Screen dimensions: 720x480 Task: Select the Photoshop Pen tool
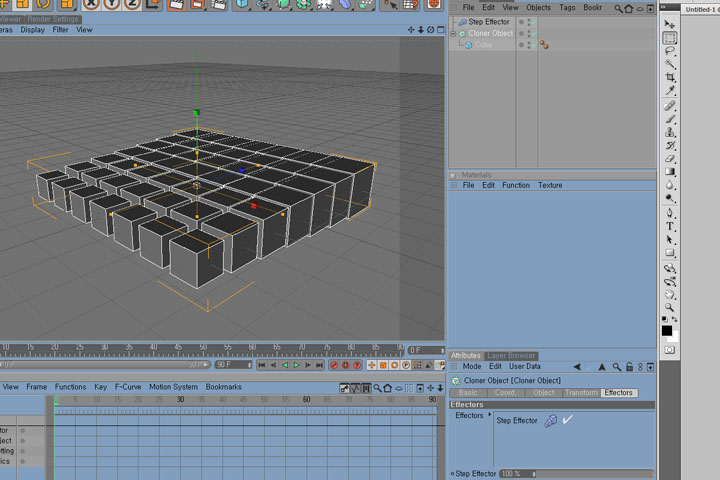(x=670, y=213)
